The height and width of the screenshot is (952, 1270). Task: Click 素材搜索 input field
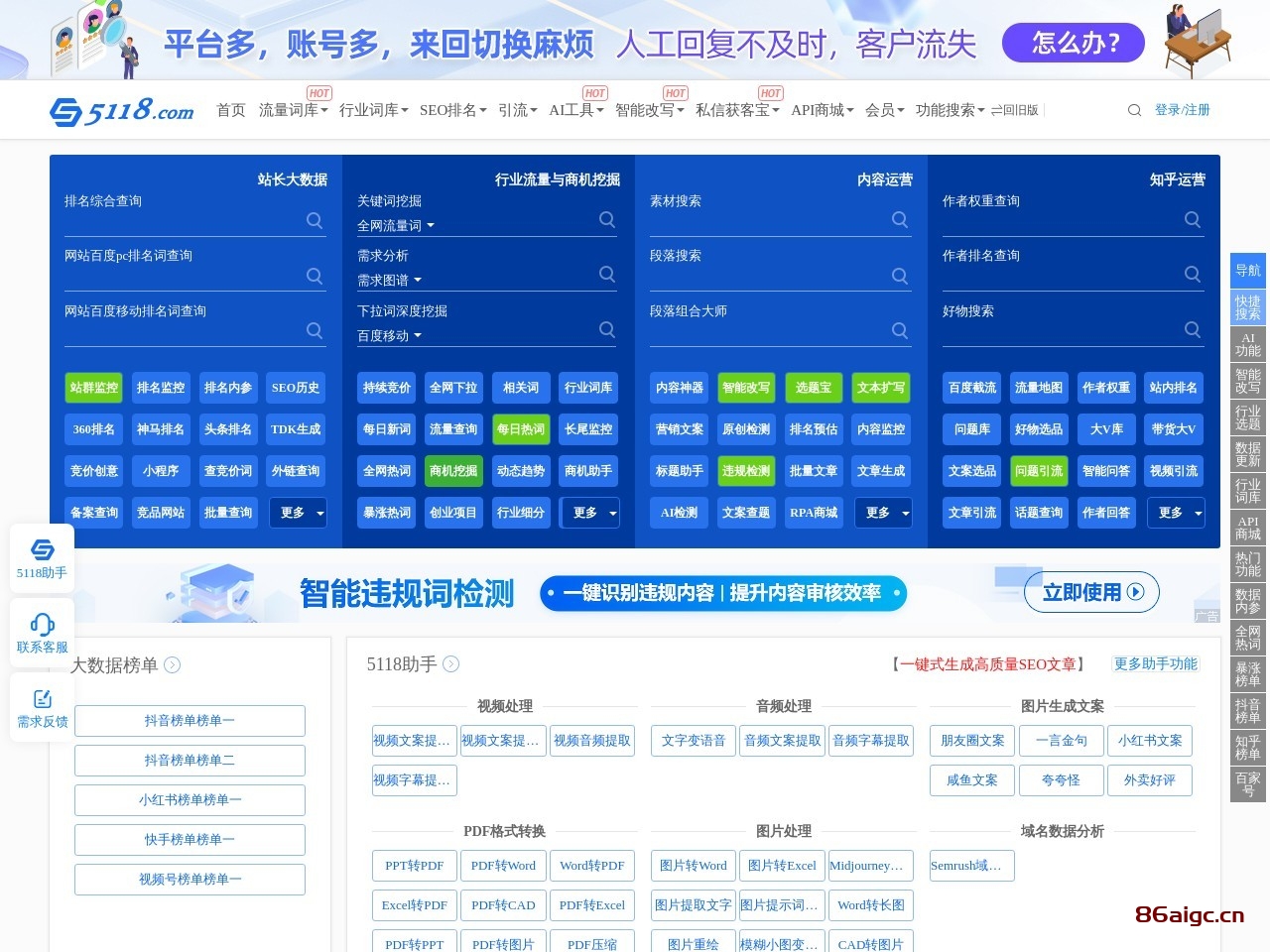(x=769, y=220)
